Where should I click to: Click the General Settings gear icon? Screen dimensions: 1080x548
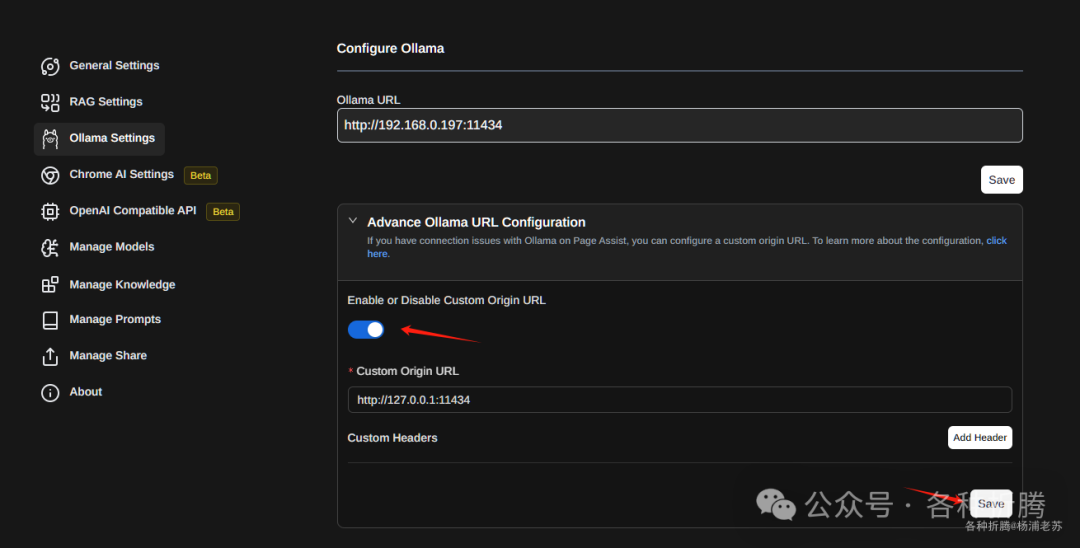(50, 66)
